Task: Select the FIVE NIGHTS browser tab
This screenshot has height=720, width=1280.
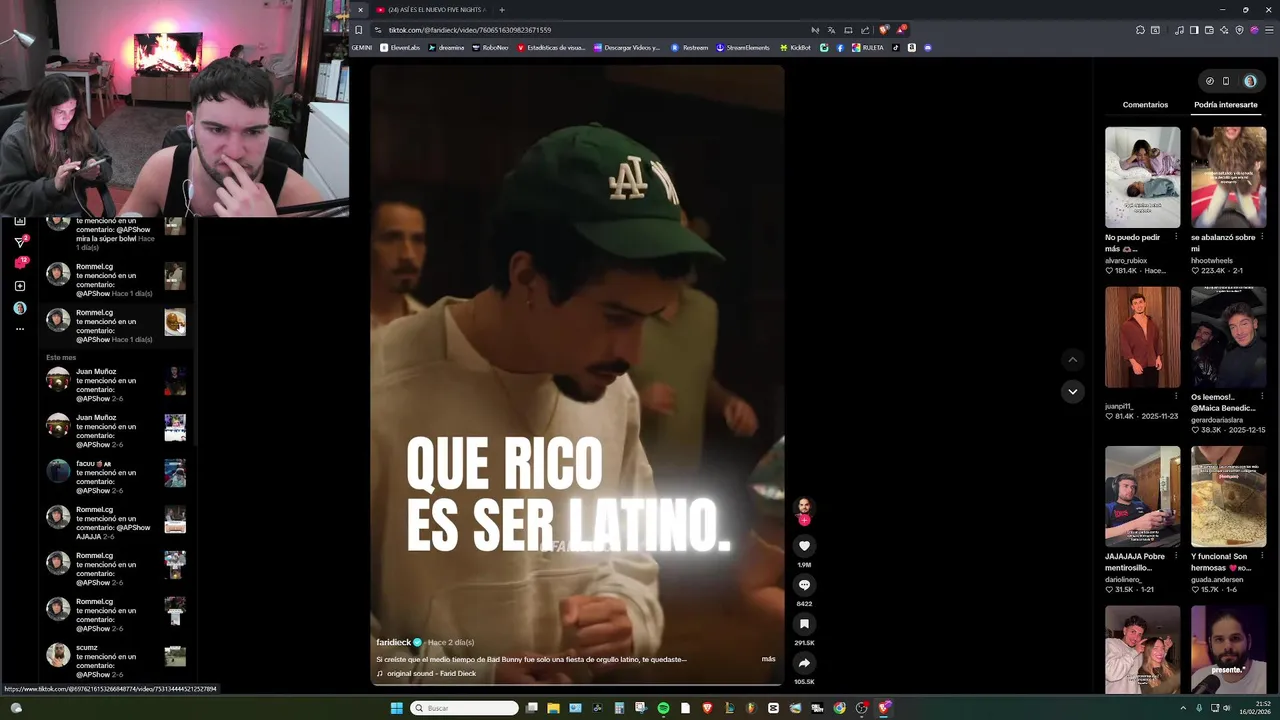Action: [x=431, y=10]
